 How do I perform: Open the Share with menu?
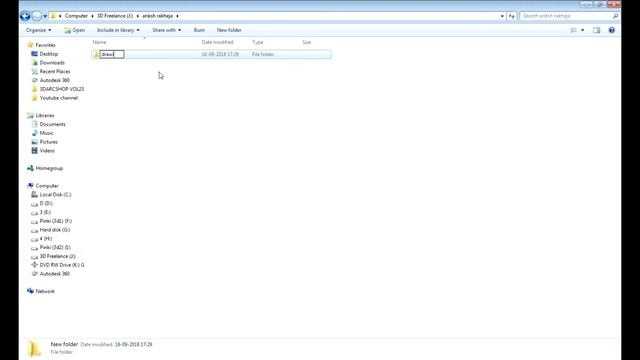167,30
